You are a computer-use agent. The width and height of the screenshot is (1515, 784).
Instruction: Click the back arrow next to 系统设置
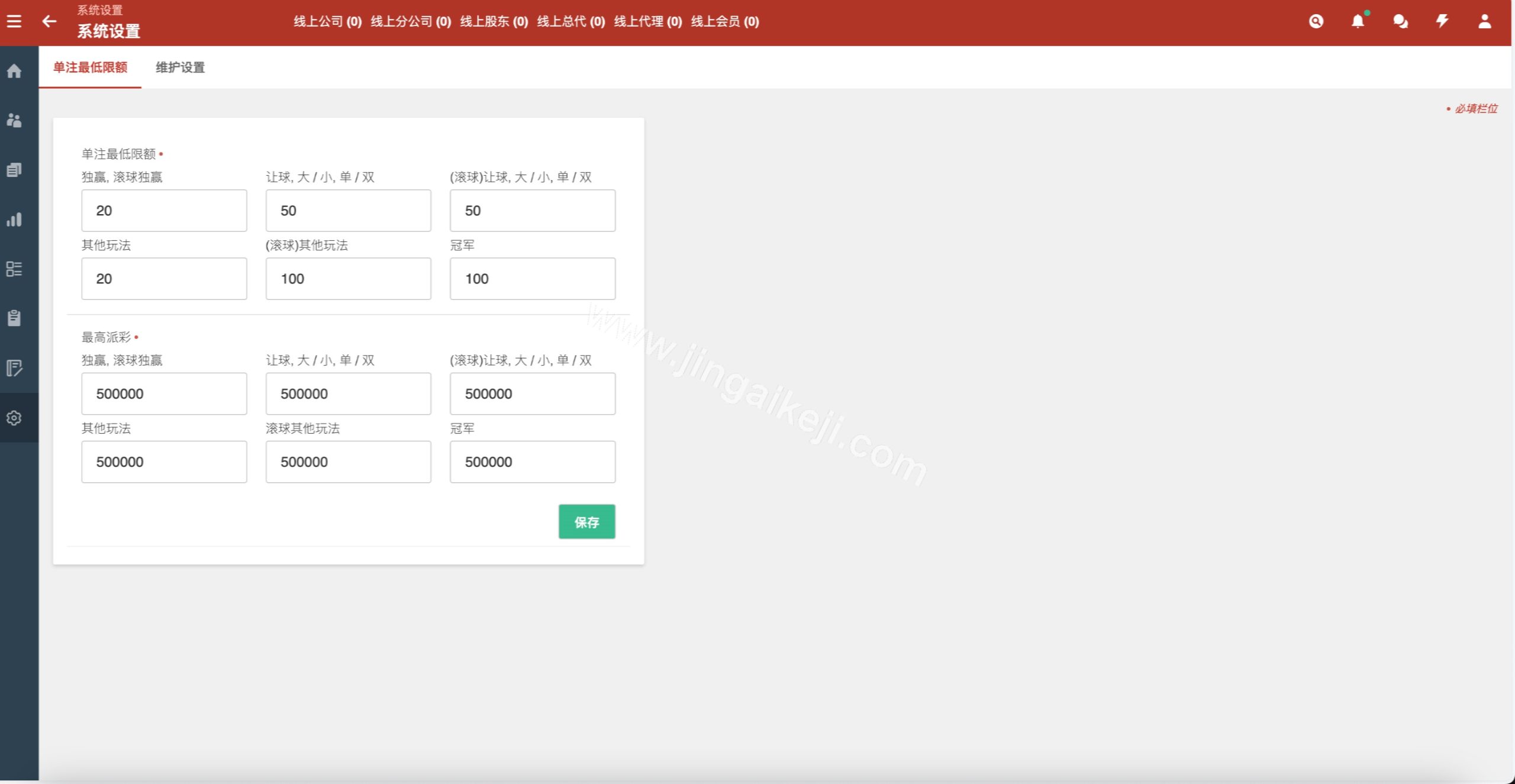click(49, 21)
